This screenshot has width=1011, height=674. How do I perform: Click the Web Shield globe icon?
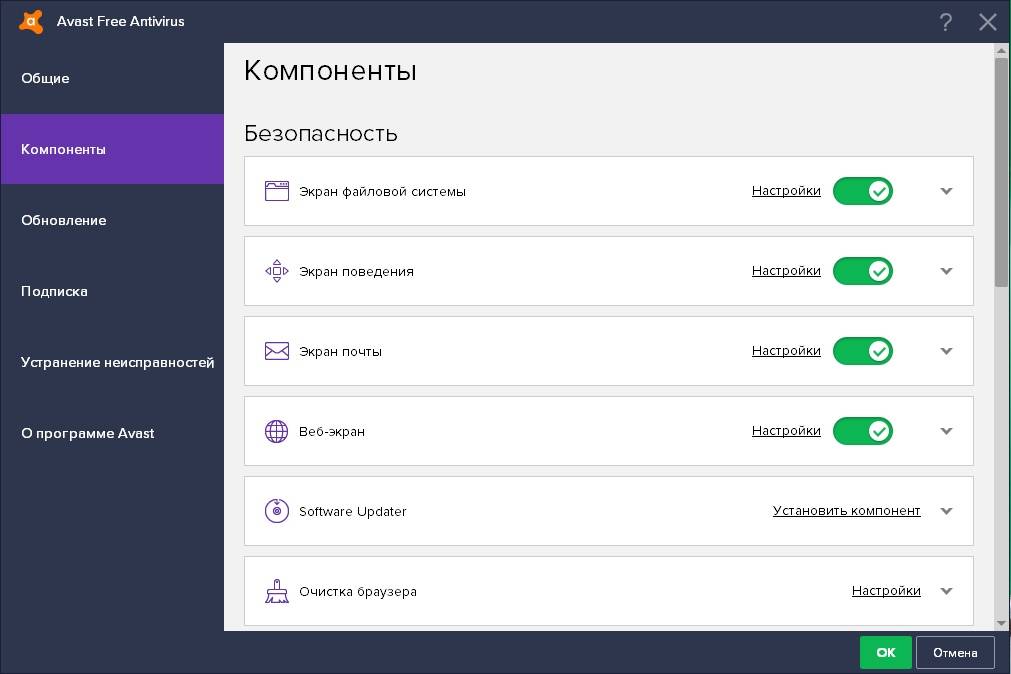(x=277, y=431)
